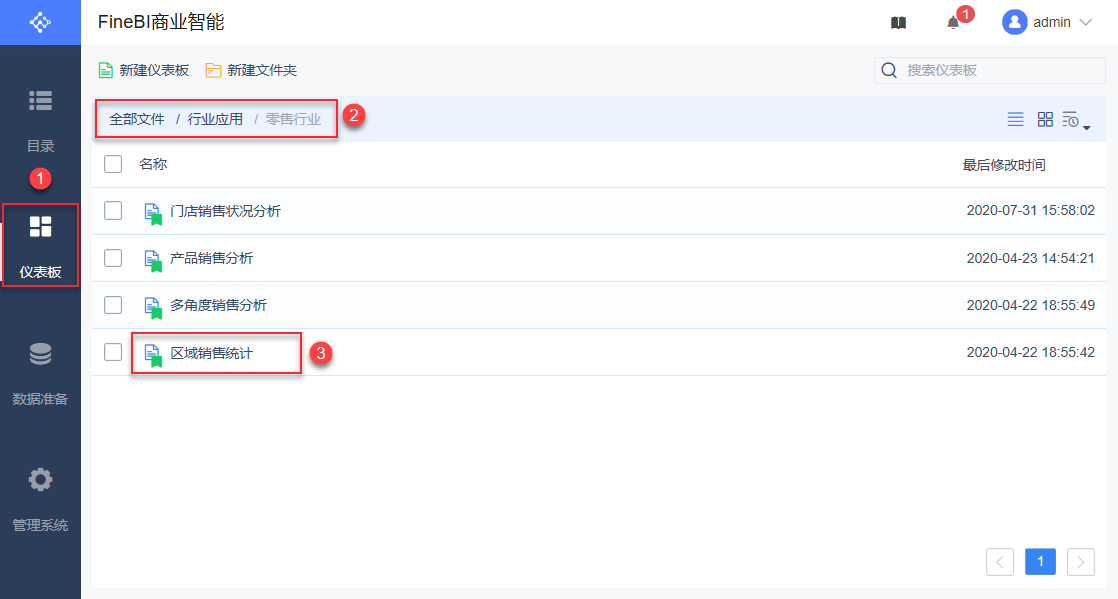Navigate to 行业应用 in breadcrumb
Viewport: 1118px width, 599px height.
[215, 119]
